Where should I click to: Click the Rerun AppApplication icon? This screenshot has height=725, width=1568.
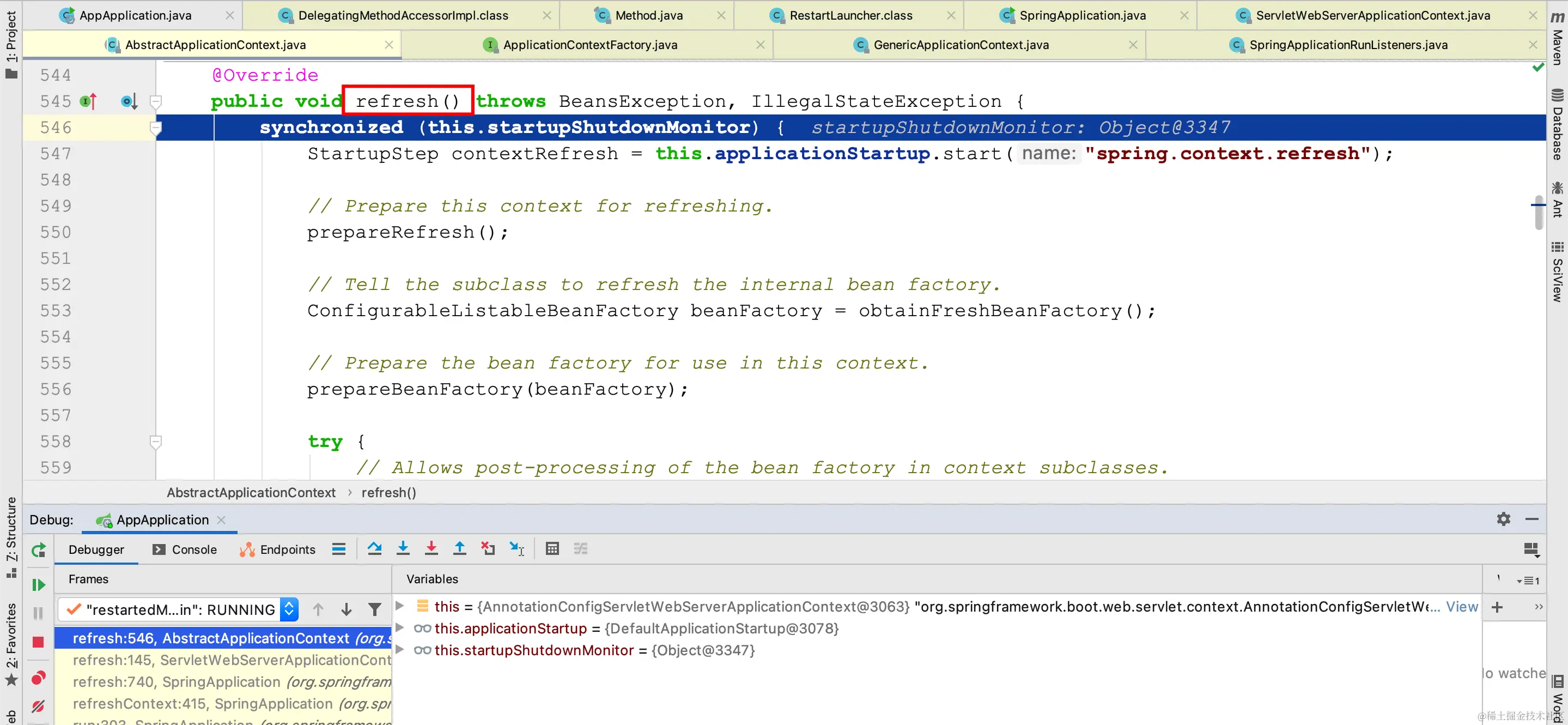(x=38, y=550)
